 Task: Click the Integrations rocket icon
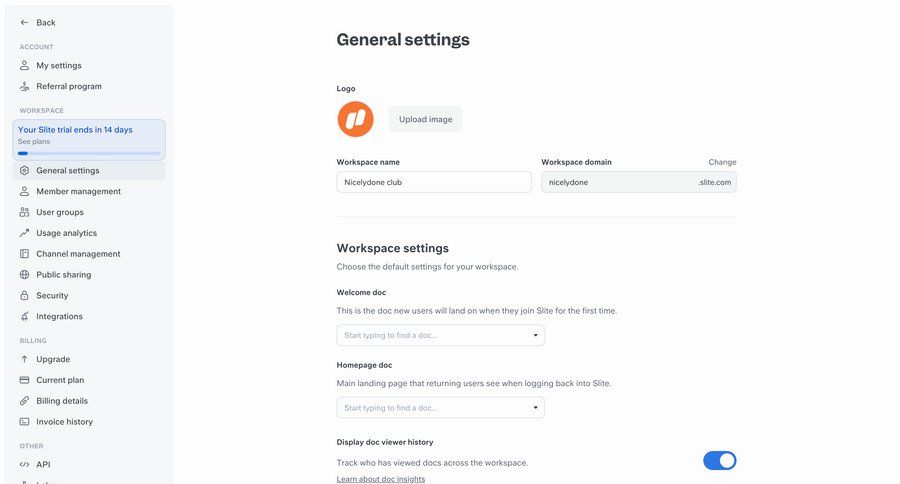[x=25, y=317]
